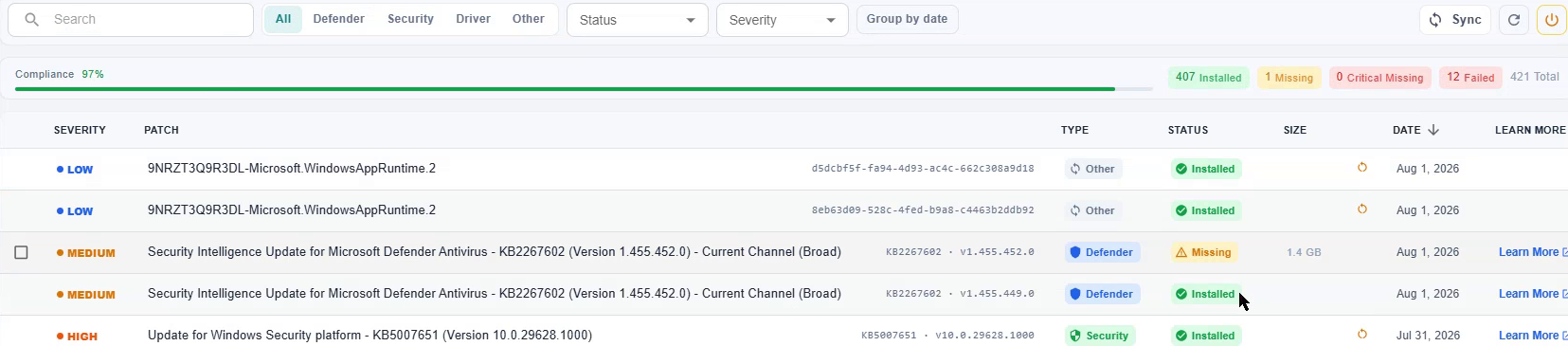Click the orange power icon button

click(1552, 20)
